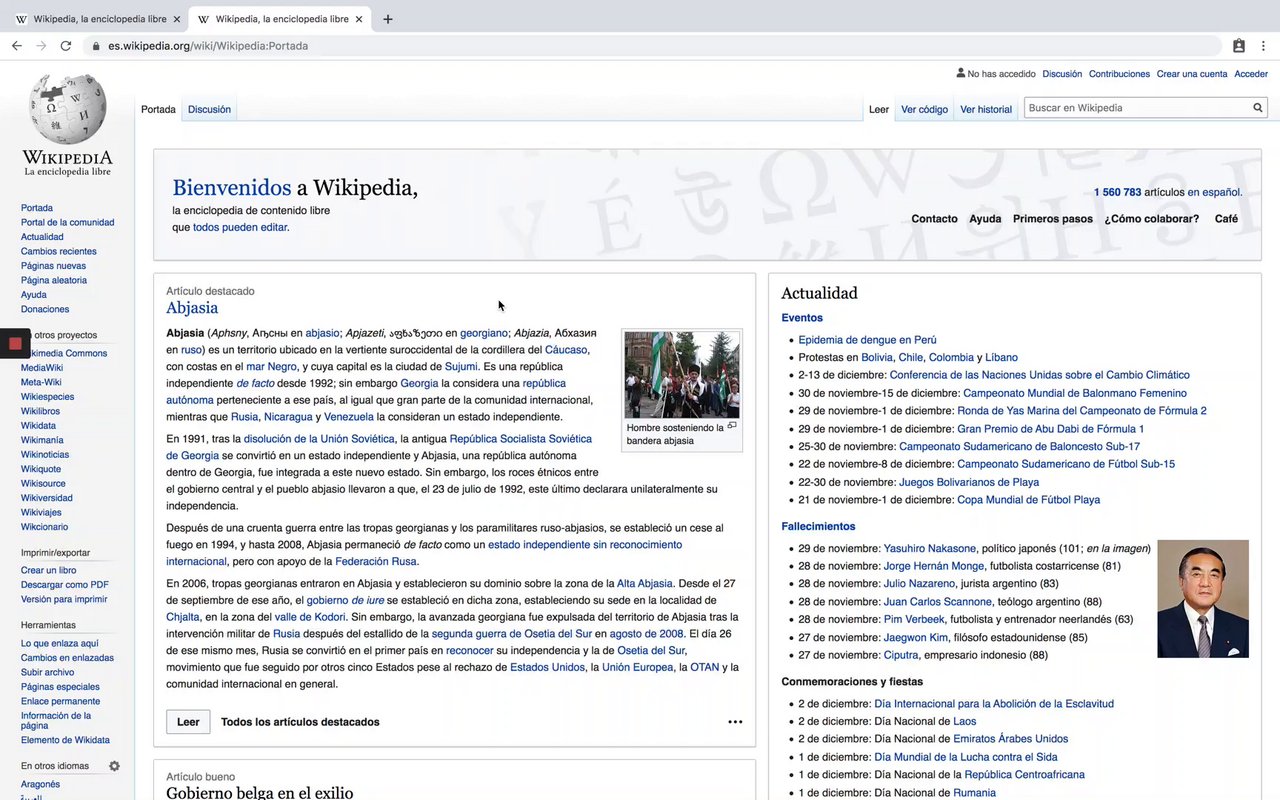Click the Wikidata project link
Screen dimensions: 1280x800
[x=39, y=425]
